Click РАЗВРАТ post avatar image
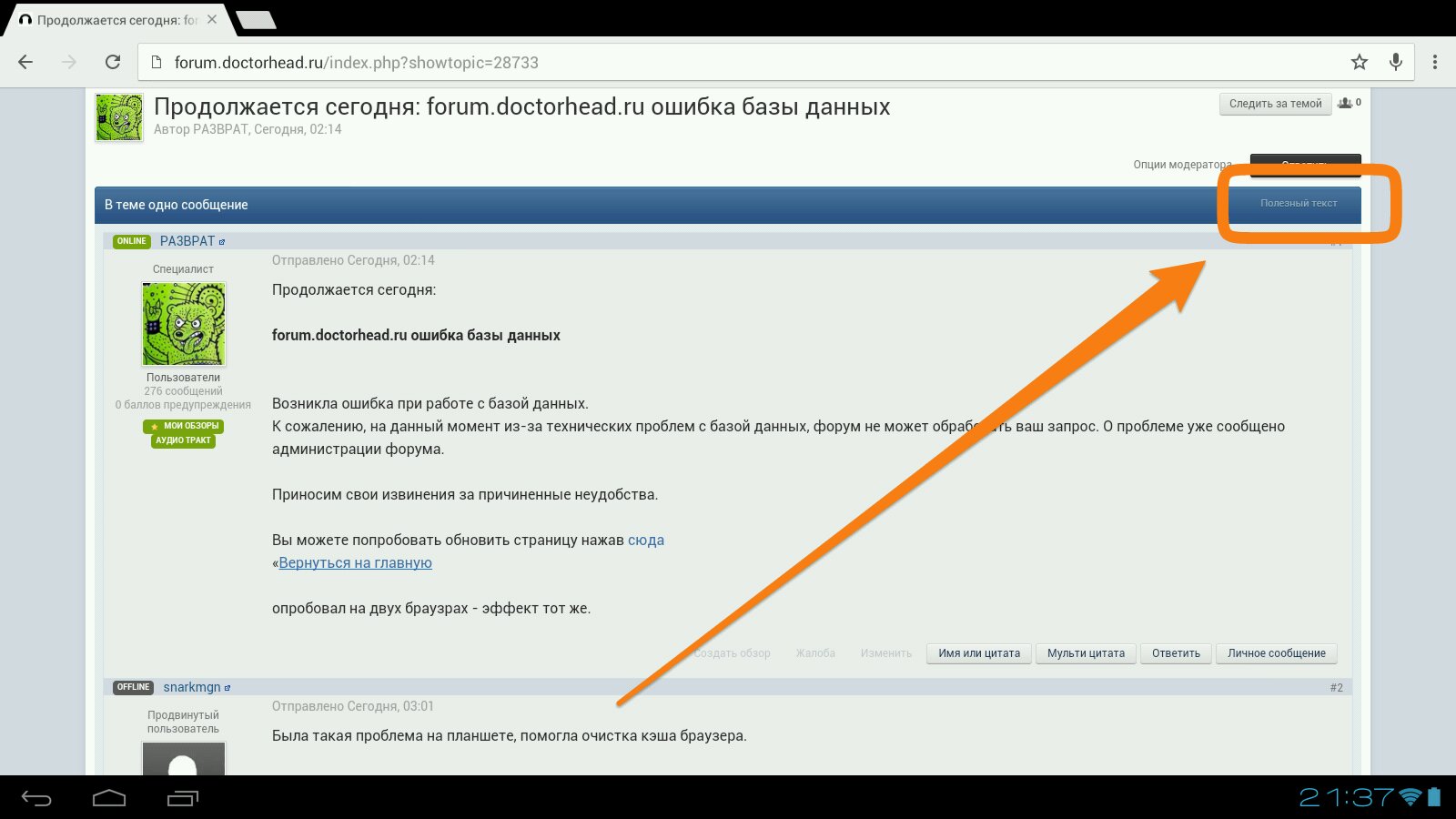 tap(184, 324)
